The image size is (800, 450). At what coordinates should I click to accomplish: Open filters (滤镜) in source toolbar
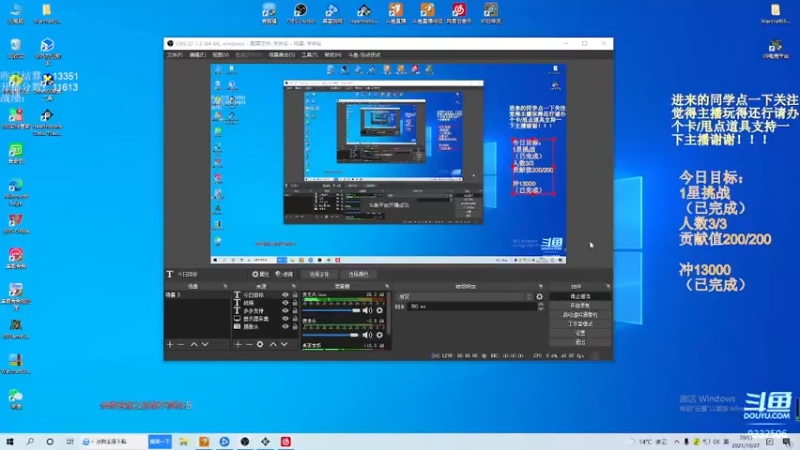(x=284, y=274)
